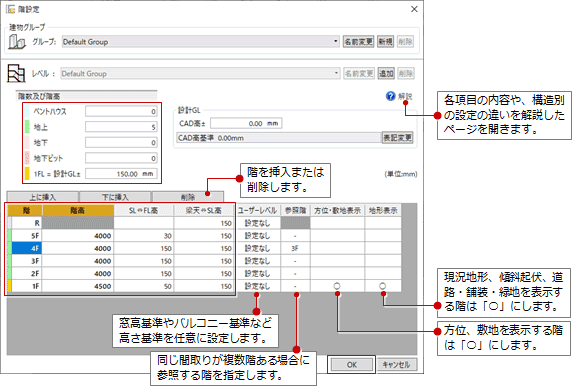This screenshot has width=572, height=390.
Task: Click the 1FL = 設計GL± field
Action: (x=121, y=174)
